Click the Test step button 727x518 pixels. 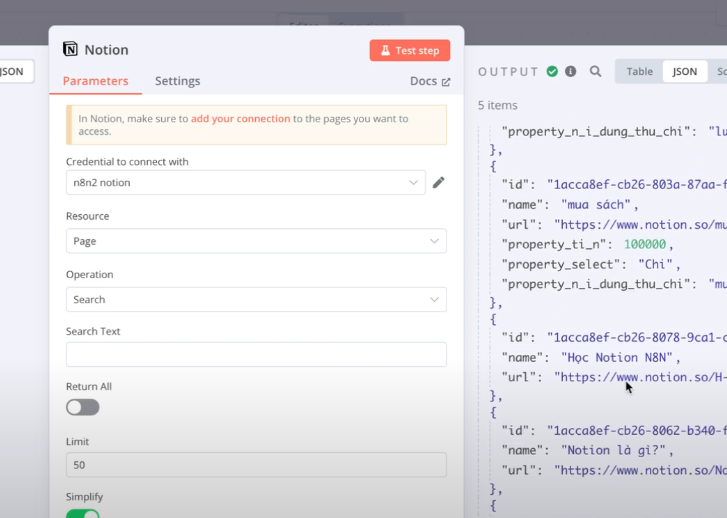pos(410,50)
